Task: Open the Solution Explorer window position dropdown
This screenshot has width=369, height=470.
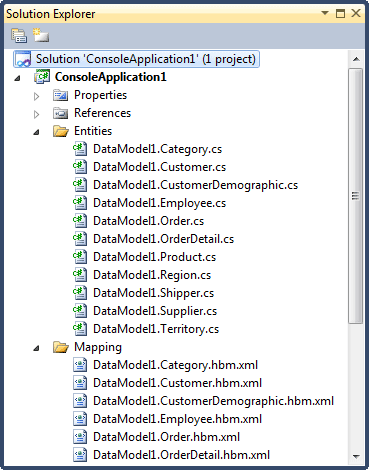Action: pos(325,13)
